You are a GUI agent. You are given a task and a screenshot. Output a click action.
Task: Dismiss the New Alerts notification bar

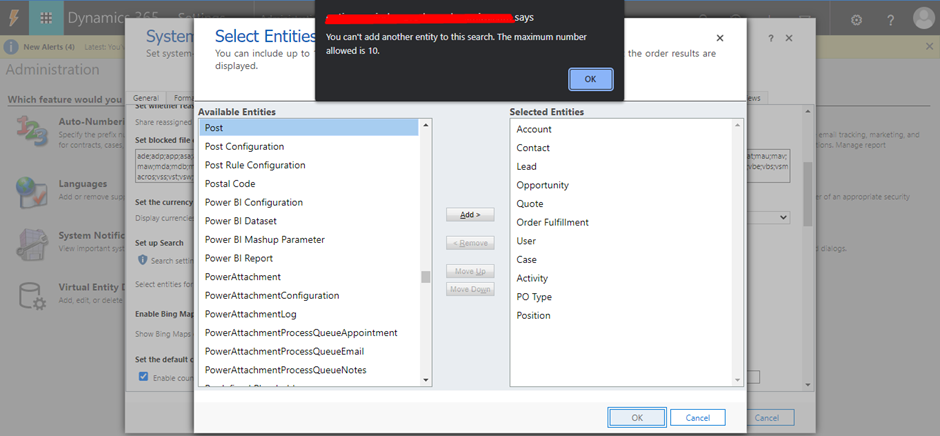(x=929, y=46)
